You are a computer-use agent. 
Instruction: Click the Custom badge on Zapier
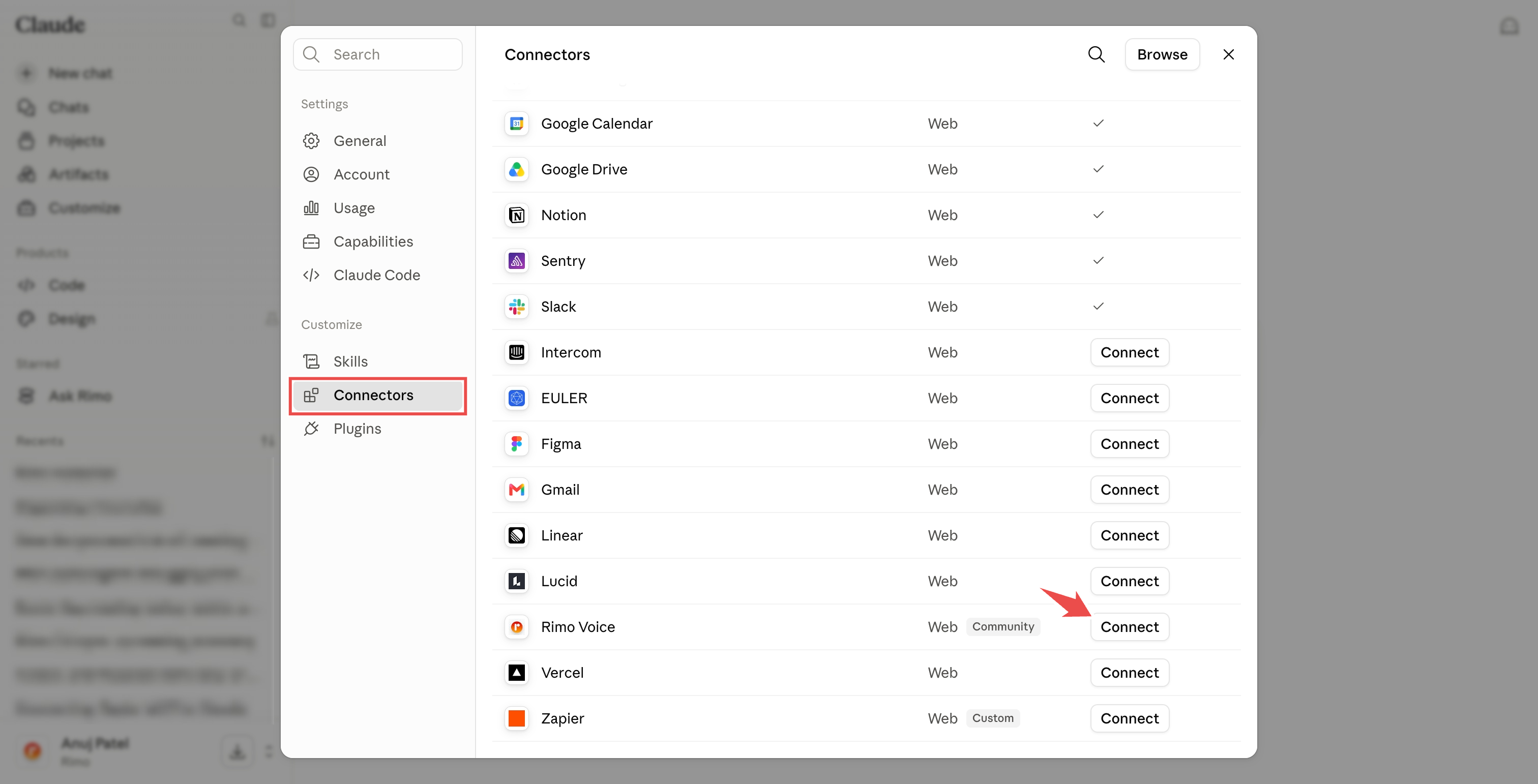pos(993,718)
